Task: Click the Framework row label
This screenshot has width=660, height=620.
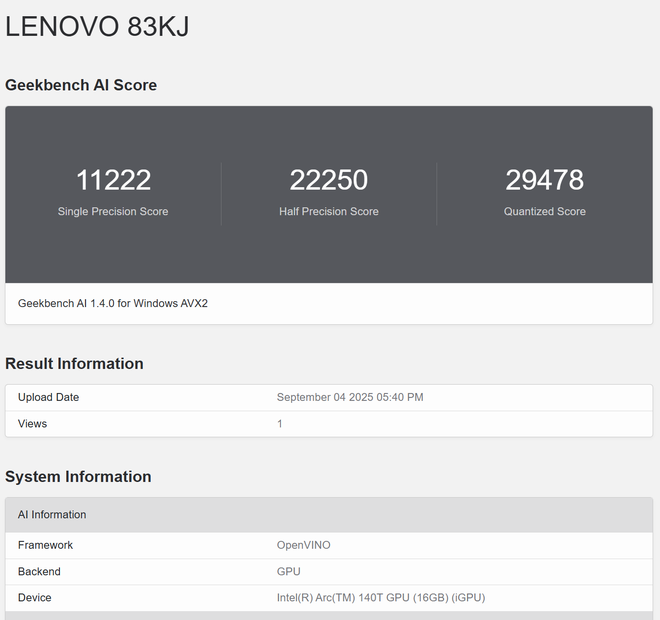Action: pos(45,545)
